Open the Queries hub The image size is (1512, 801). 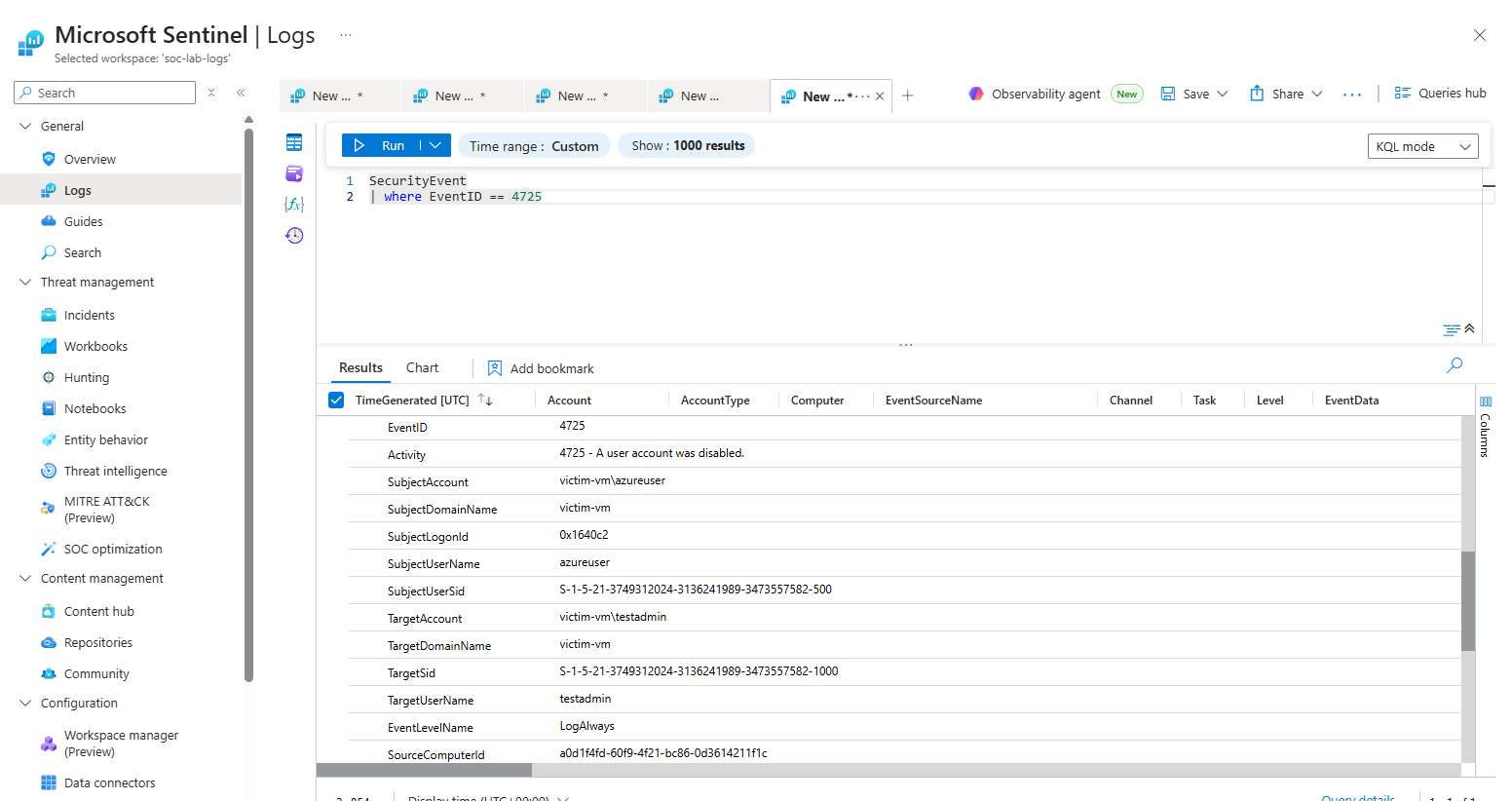pyautogui.click(x=1440, y=94)
